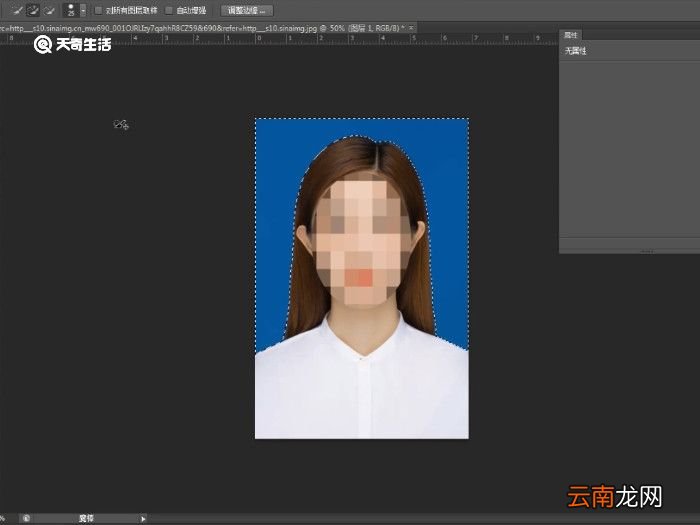Switch to the 属性 panel tab
The image size is (700, 525).
pos(571,35)
